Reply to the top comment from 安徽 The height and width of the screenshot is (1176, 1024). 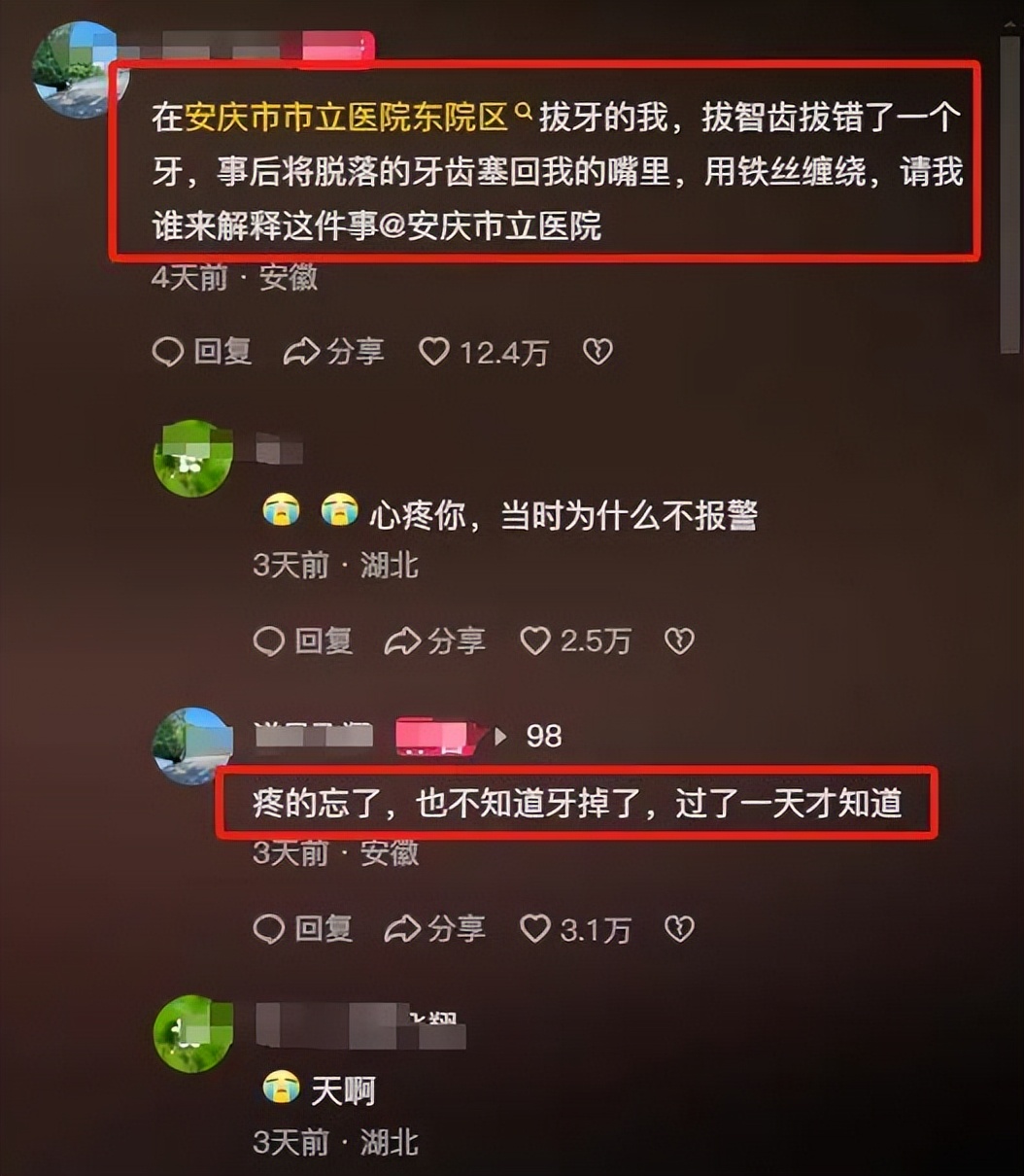click(x=202, y=352)
